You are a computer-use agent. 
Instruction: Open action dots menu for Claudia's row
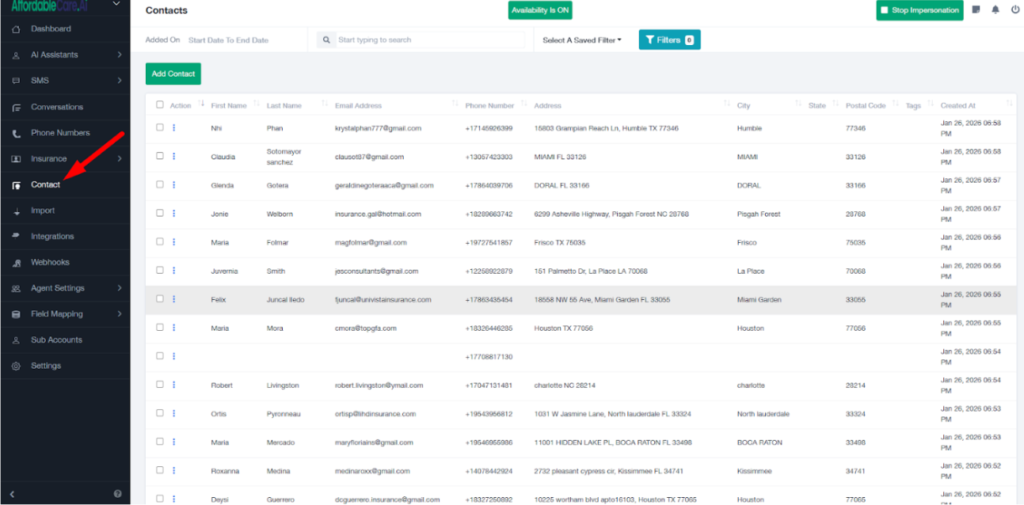pos(173,156)
